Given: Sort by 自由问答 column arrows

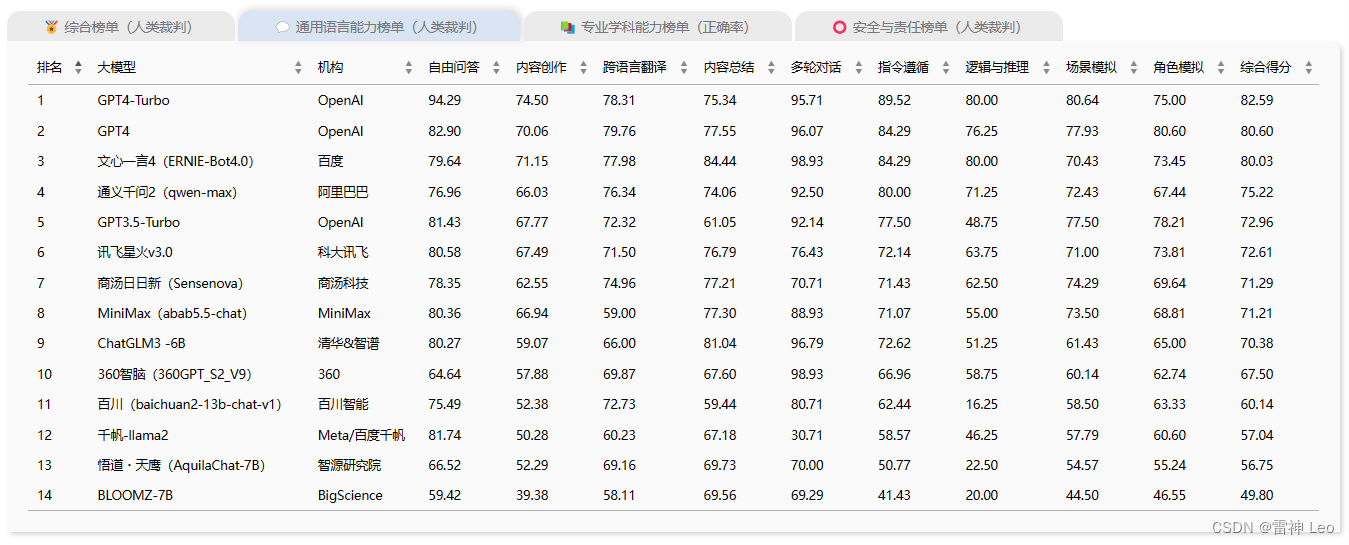Looking at the screenshot, I should point(496,68).
